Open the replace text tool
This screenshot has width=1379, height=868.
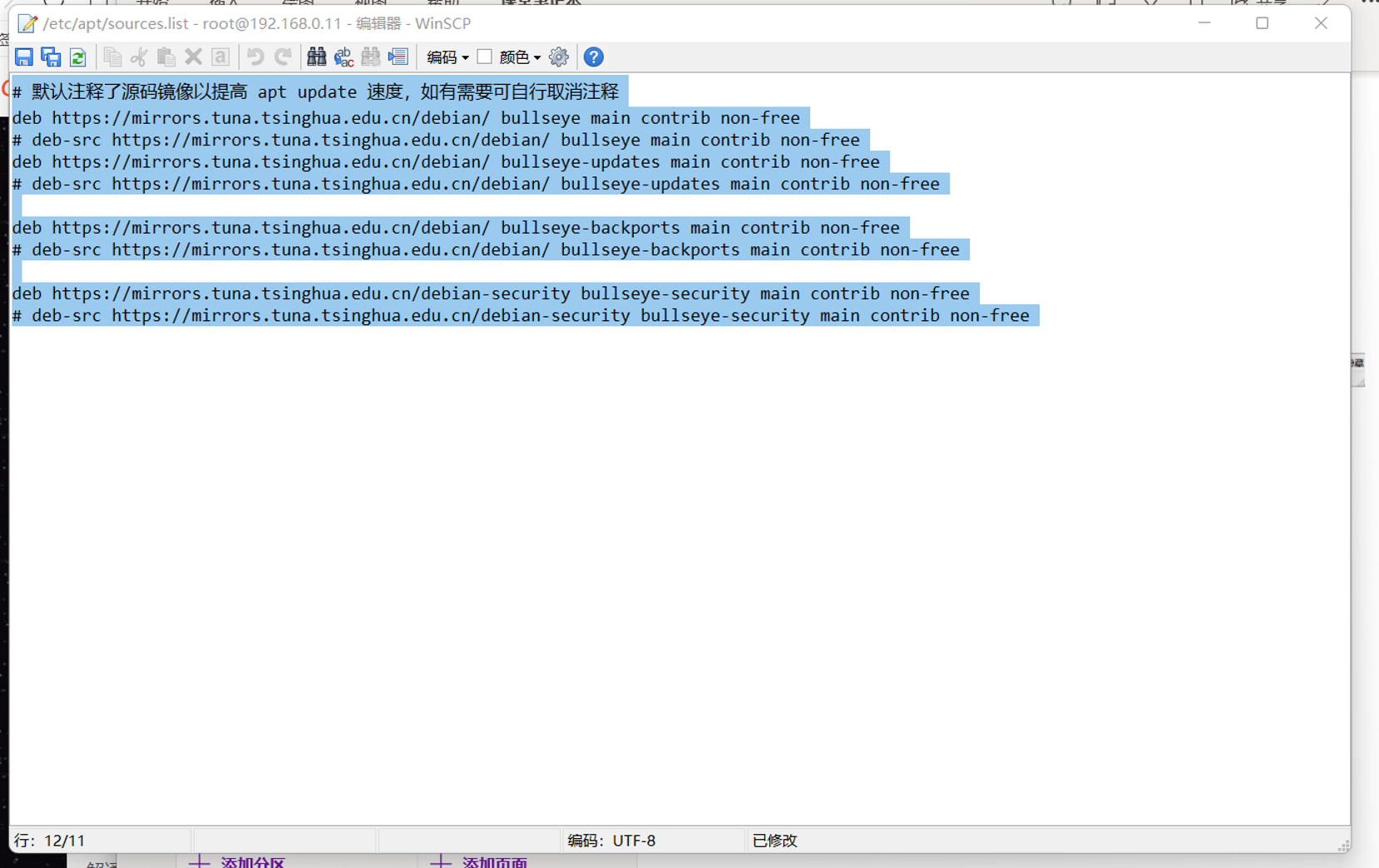(344, 57)
